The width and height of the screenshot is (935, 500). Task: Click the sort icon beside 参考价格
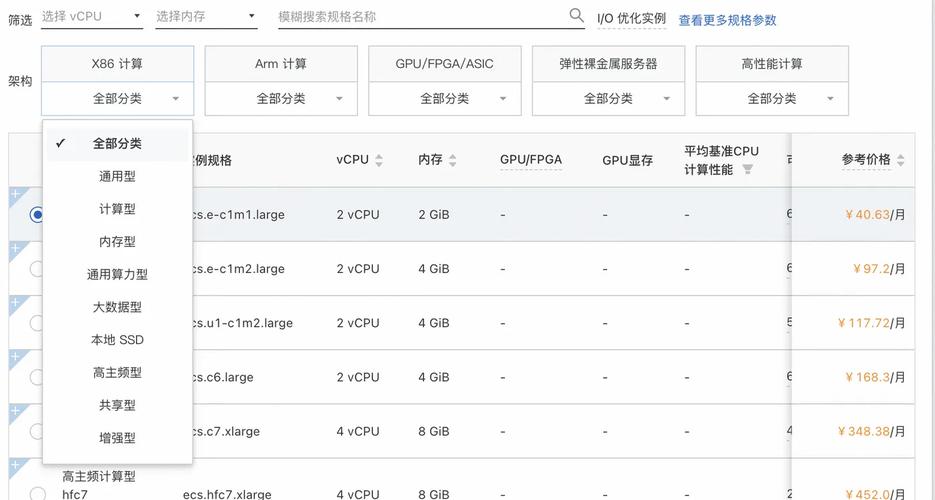pos(900,160)
